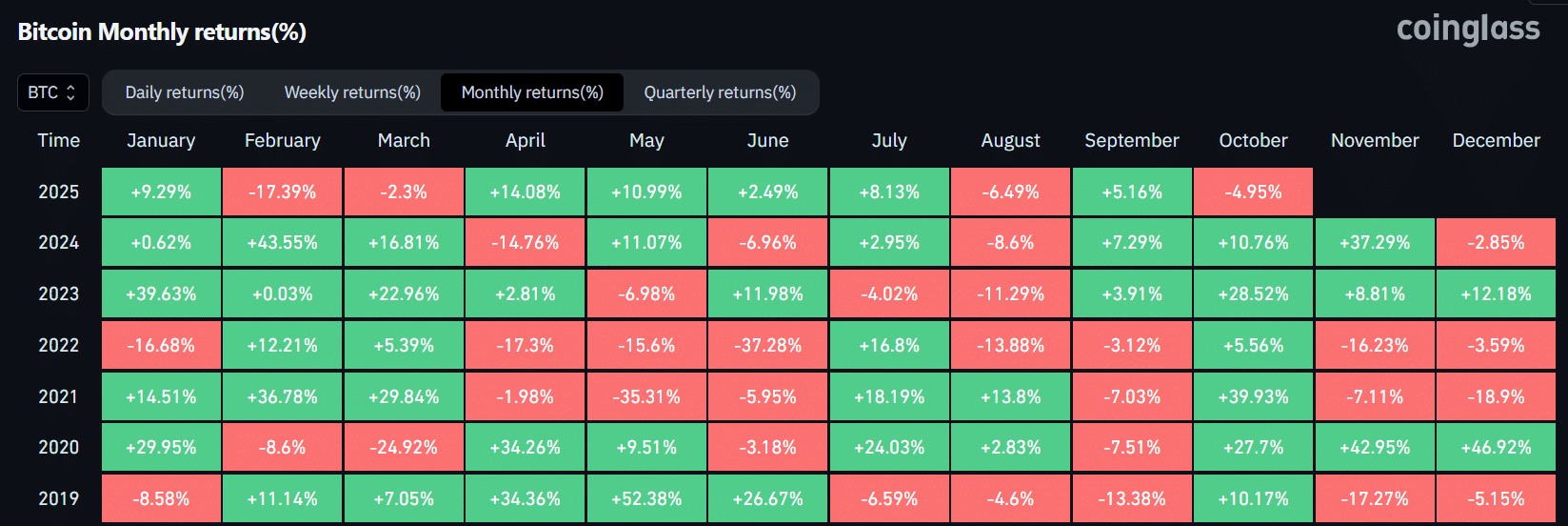The width and height of the screenshot is (1568, 526).
Task: Click the Bitcoin Monthly returns(%) title
Action: click(162, 31)
